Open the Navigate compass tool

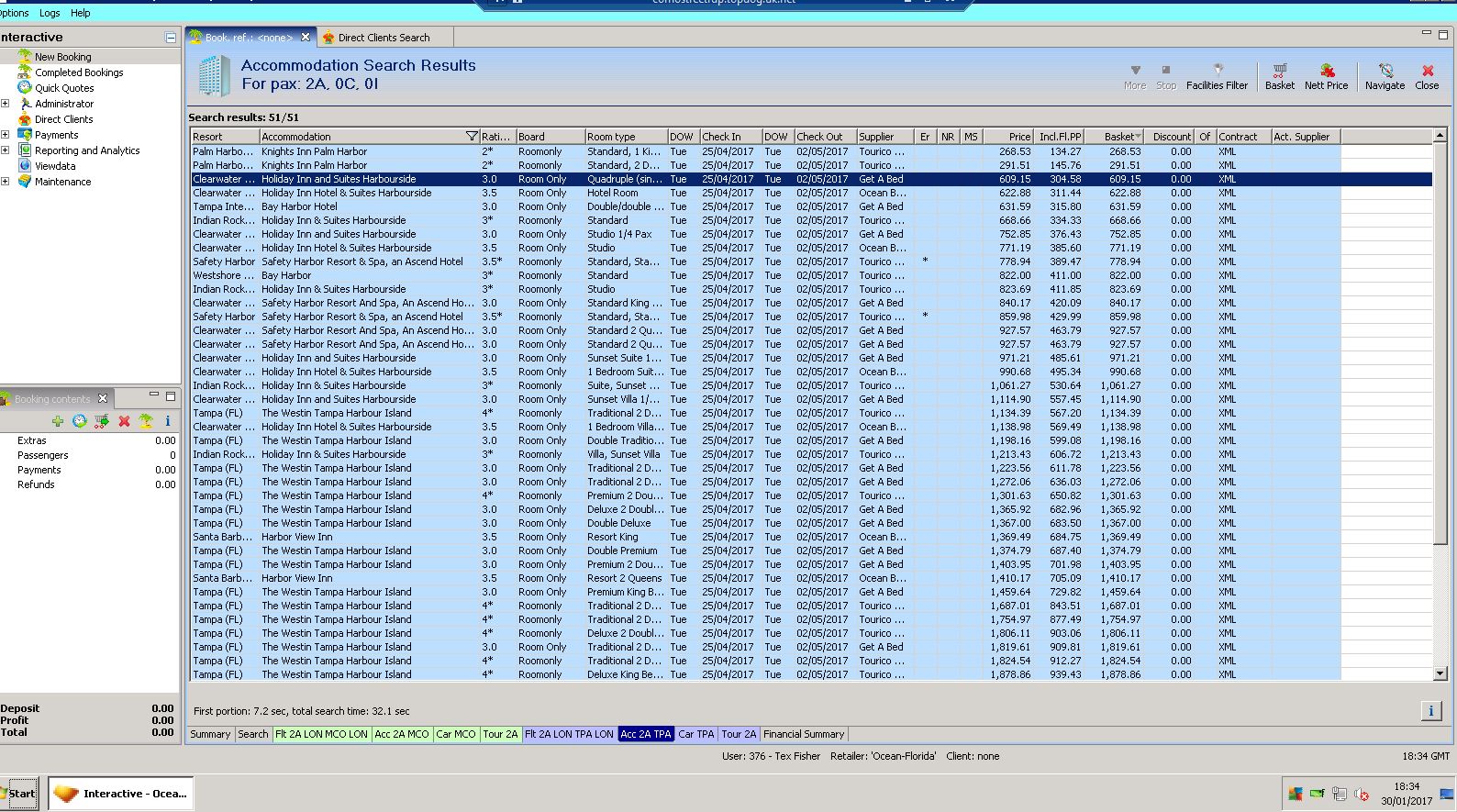[x=1385, y=76]
